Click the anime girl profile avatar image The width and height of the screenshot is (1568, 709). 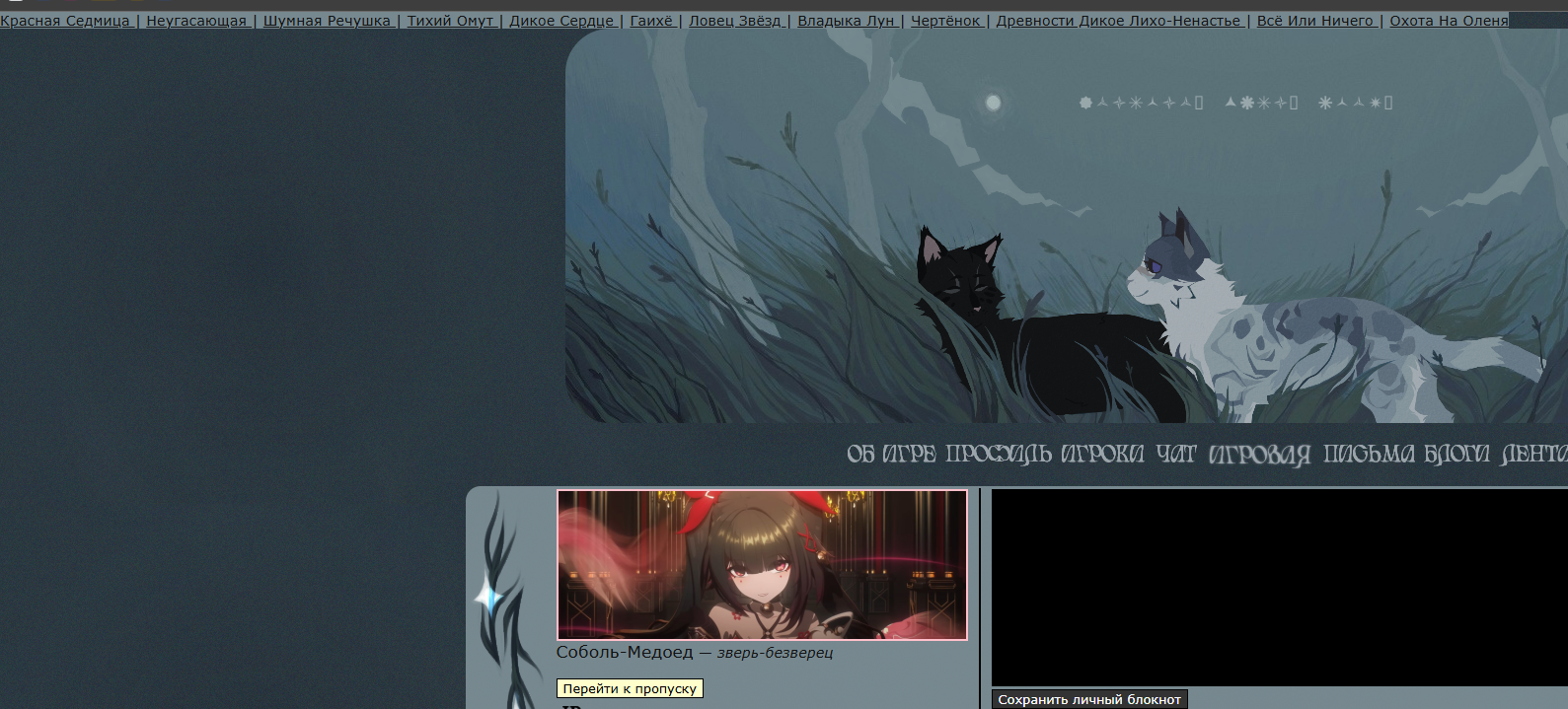click(762, 565)
